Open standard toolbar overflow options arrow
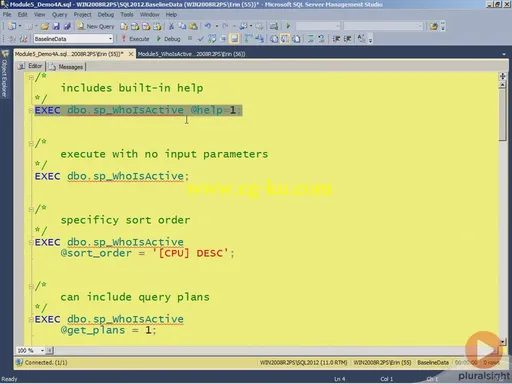512x384 pixels. pos(443,26)
